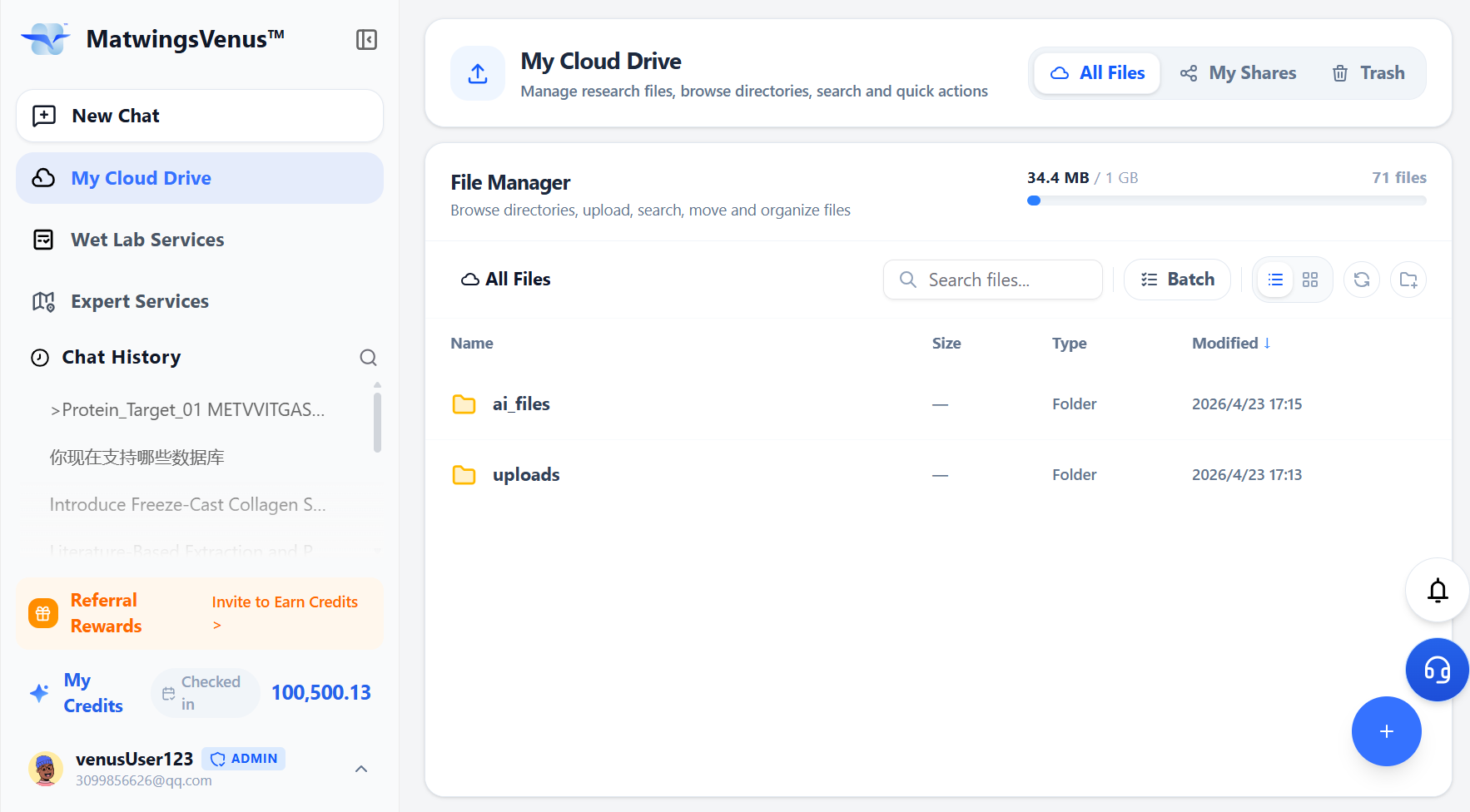Click the My Credits sparkle icon
This screenshot has height=812, width=1470.
point(39,692)
